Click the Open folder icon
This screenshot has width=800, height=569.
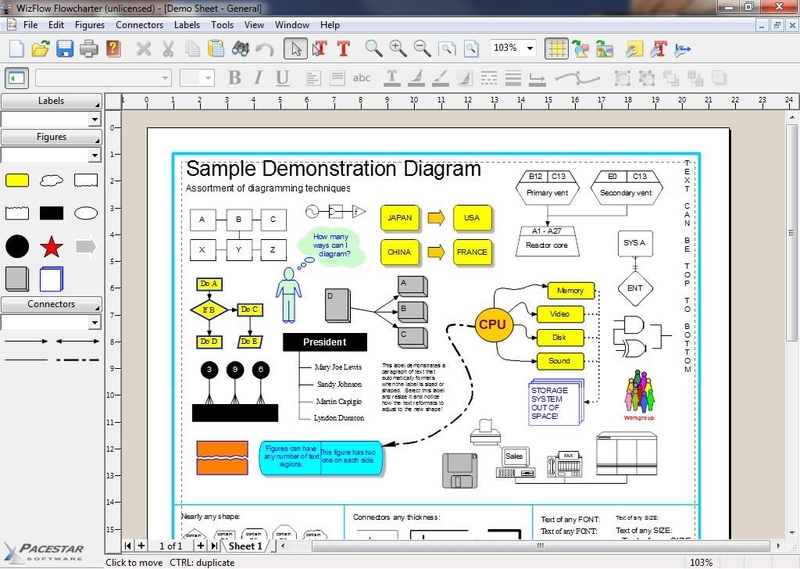point(41,49)
